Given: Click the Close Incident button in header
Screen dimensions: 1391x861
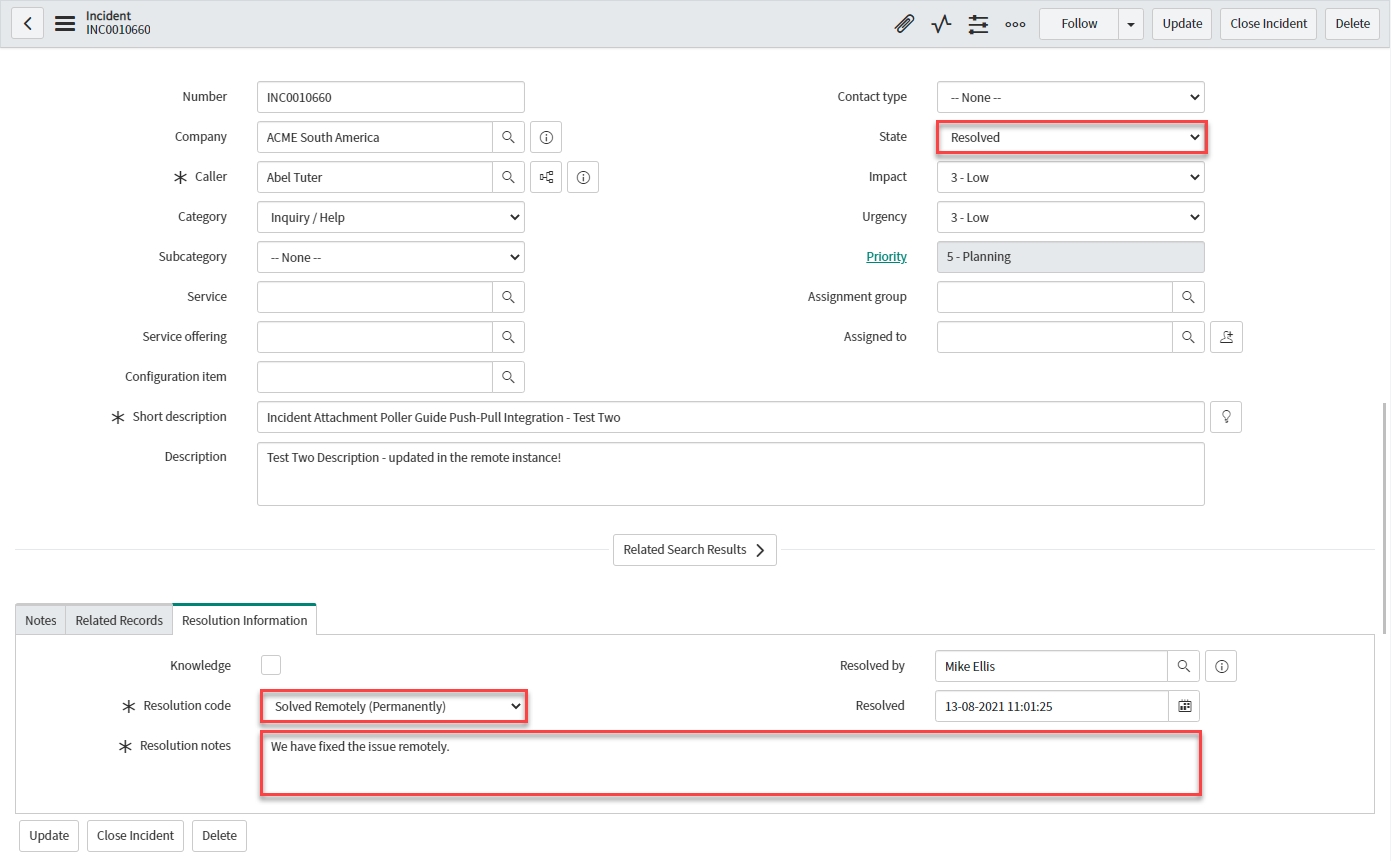Looking at the screenshot, I should (x=1268, y=24).
